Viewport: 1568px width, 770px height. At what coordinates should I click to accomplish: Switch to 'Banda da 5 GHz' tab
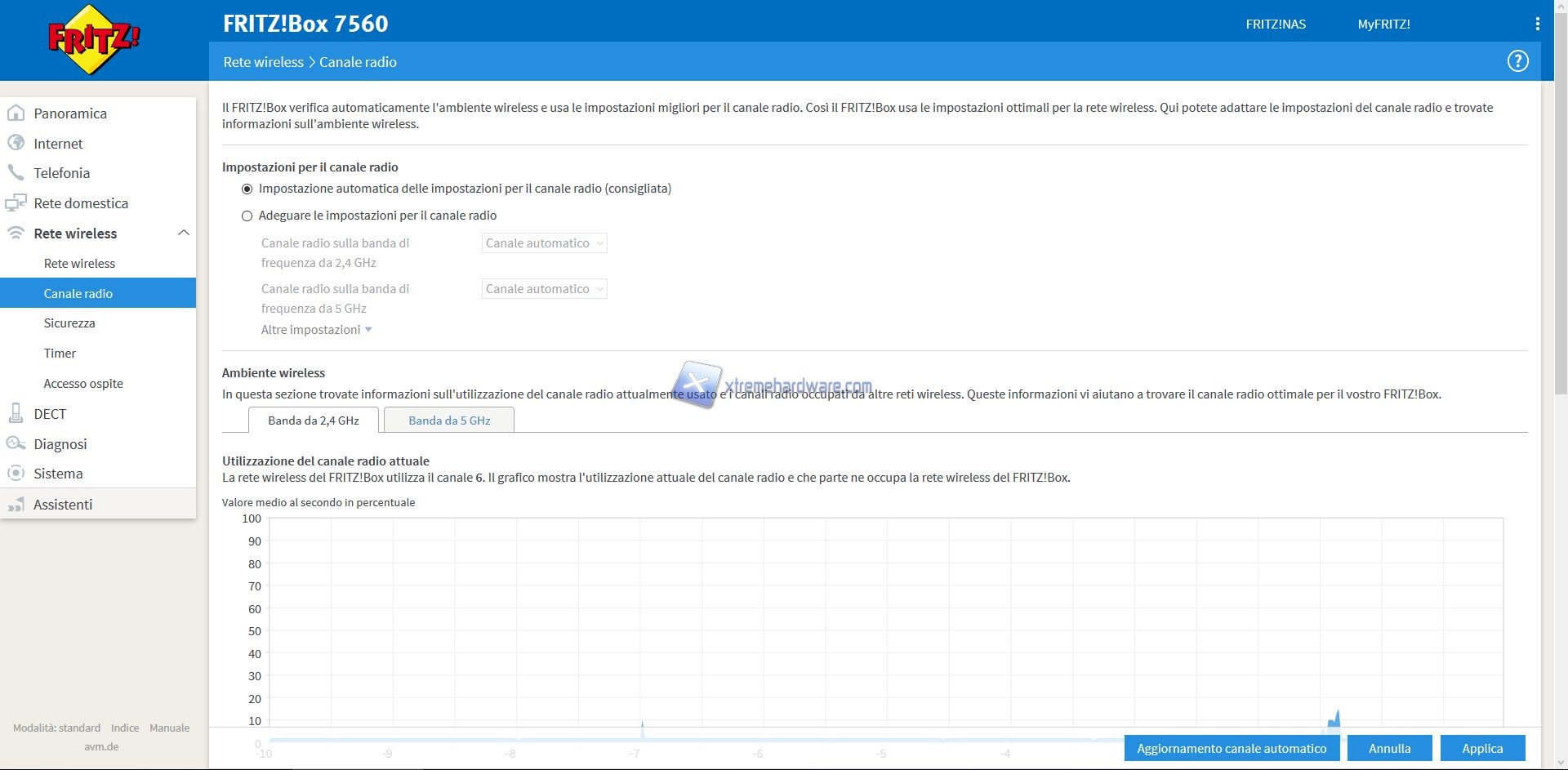point(449,421)
